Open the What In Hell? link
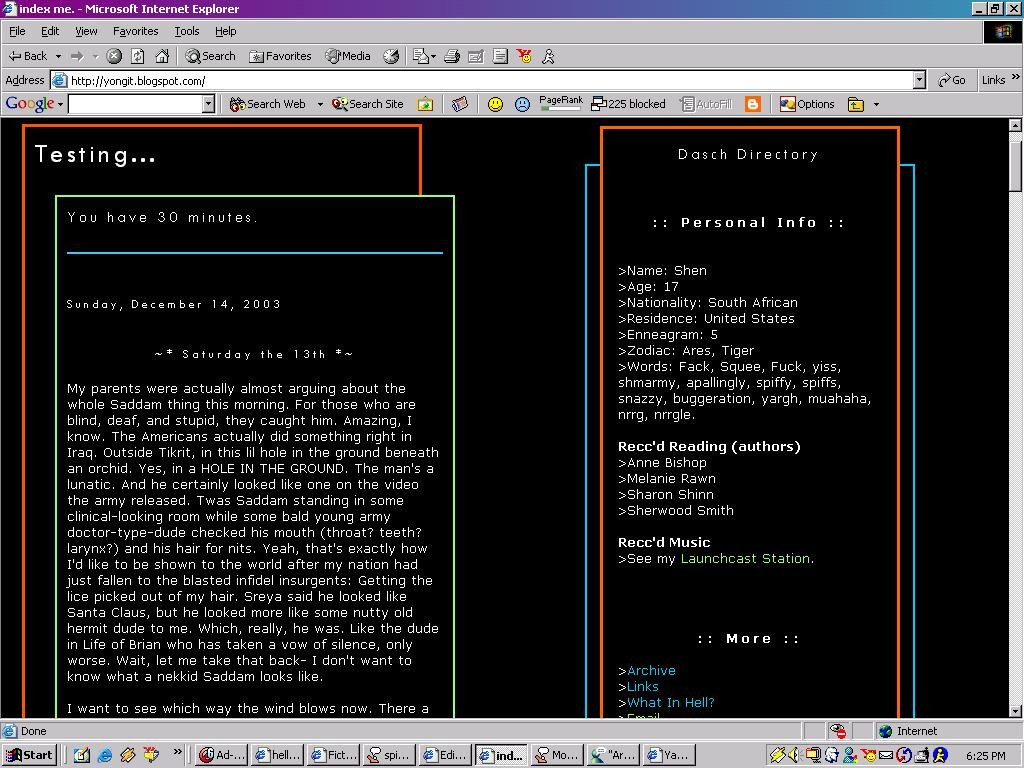The image size is (1024, 768). click(x=671, y=703)
